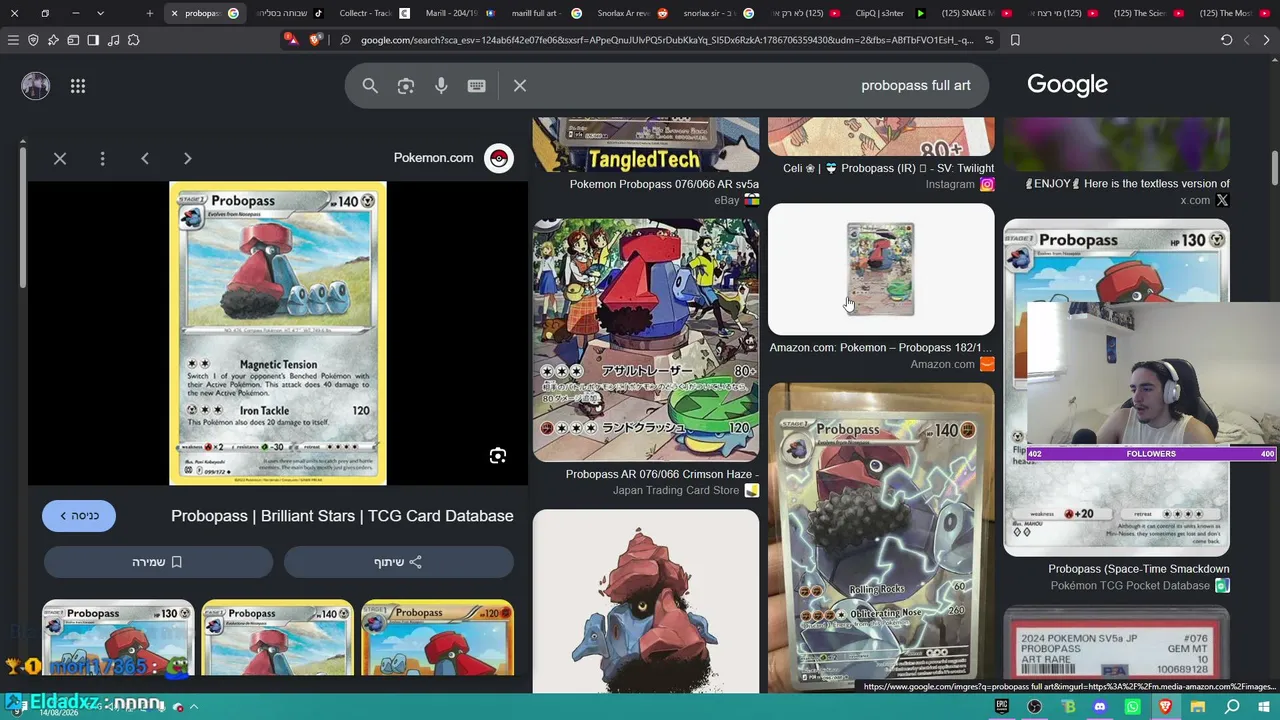Screen dimensions: 1280x720
Task: Open Instagram Celi Probopass (IR) result
Action: (x=888, y=168)
